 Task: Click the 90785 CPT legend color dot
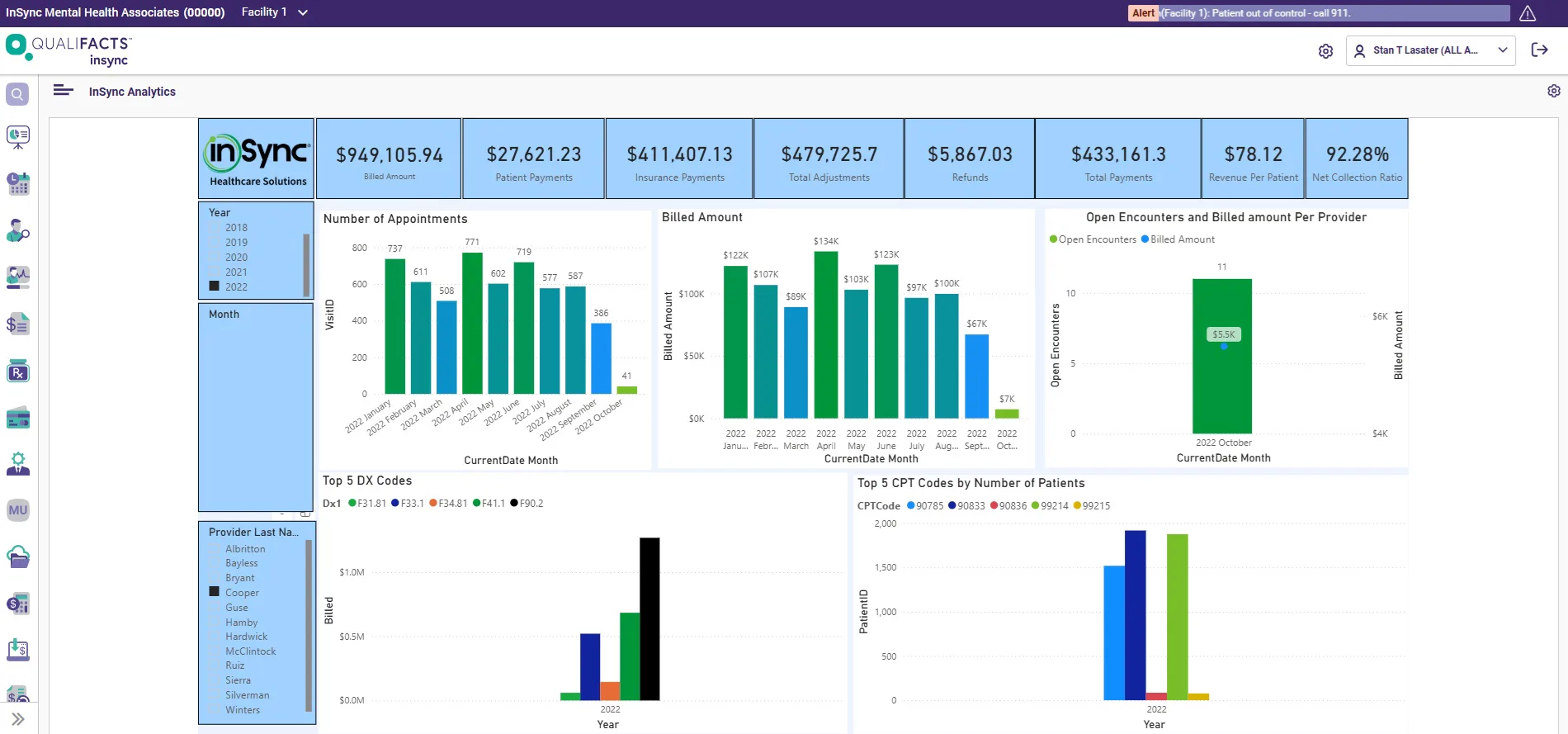point(911,505)
